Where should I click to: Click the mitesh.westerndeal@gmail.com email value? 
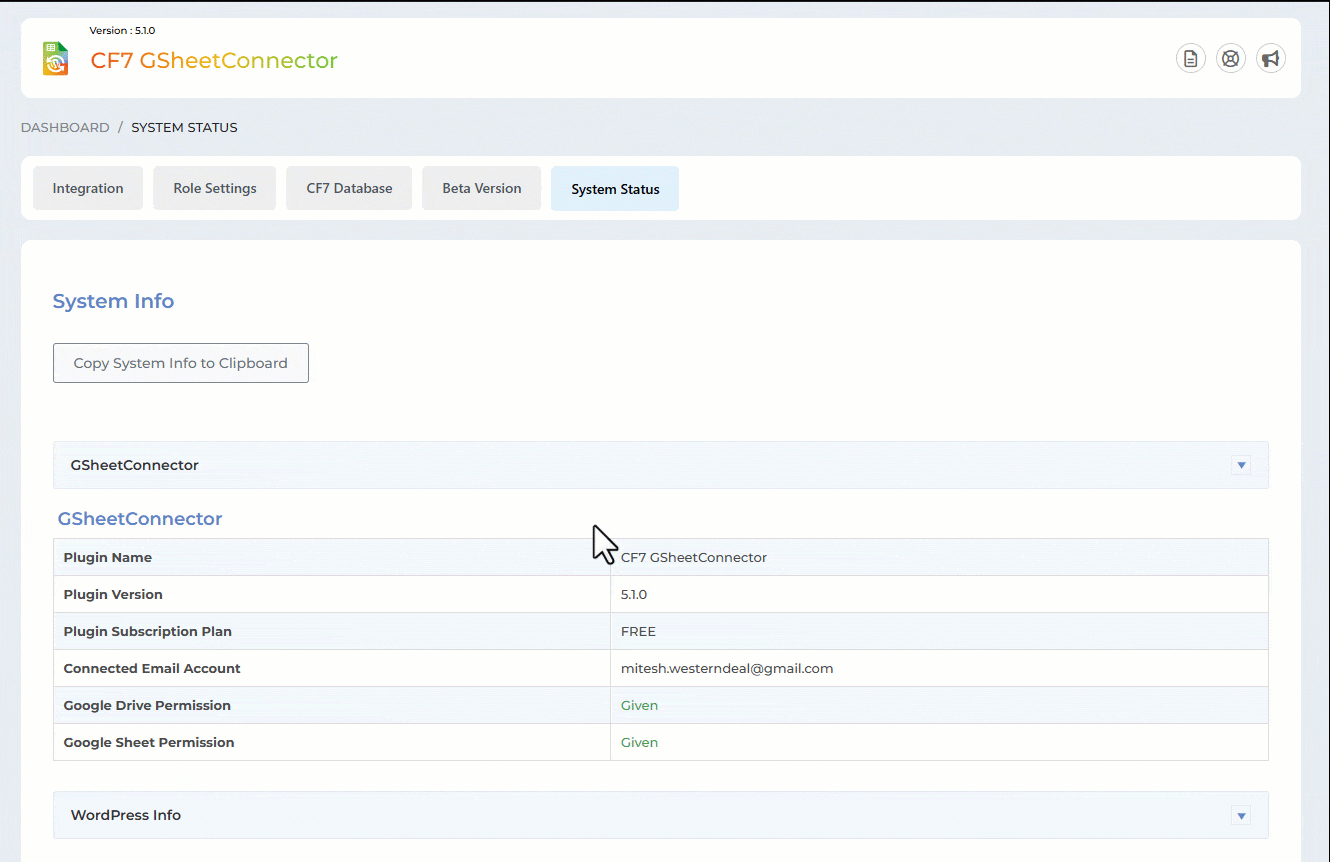727,668
